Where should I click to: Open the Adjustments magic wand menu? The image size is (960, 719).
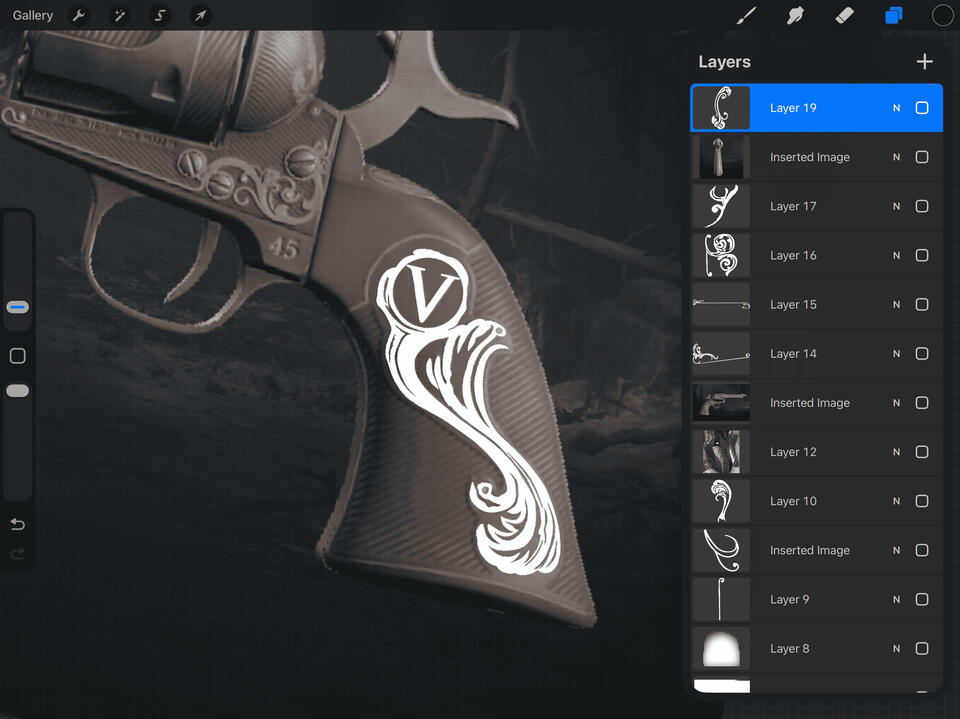point(119,16)
